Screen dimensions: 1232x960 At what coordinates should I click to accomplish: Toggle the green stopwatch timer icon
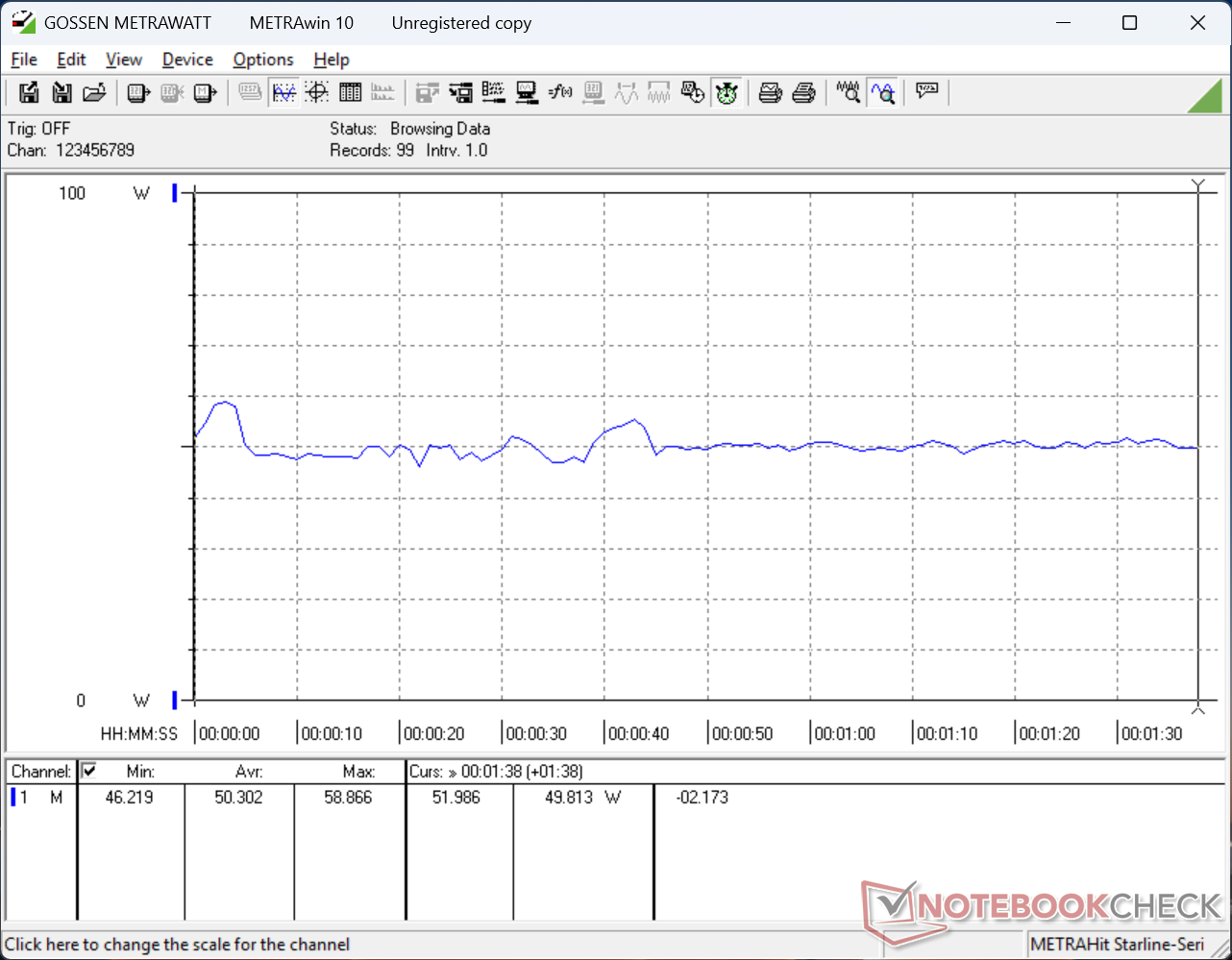click(x=727, y=92)
